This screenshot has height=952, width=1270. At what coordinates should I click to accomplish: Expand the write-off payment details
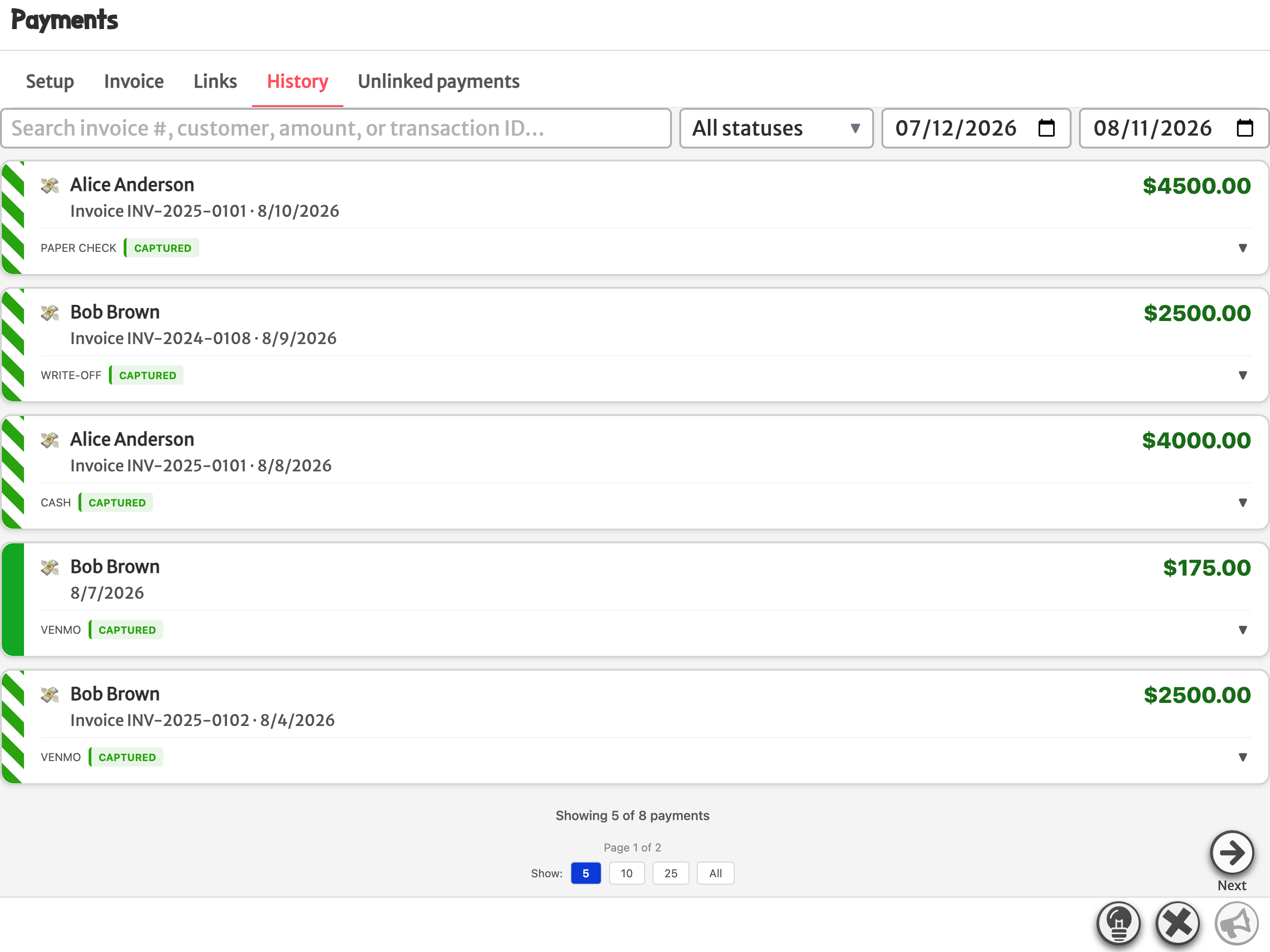1242,375
